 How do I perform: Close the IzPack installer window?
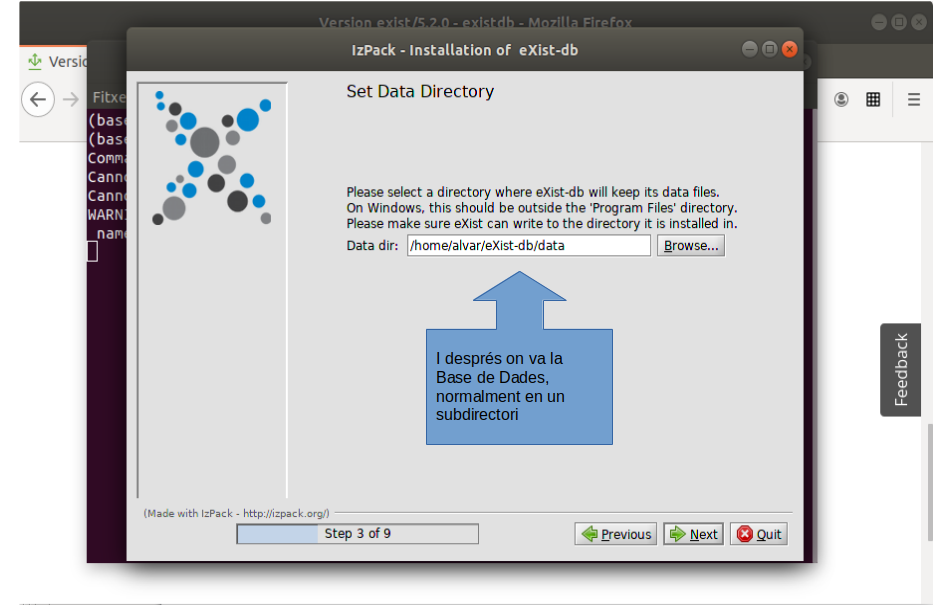(x=790, y=49)
